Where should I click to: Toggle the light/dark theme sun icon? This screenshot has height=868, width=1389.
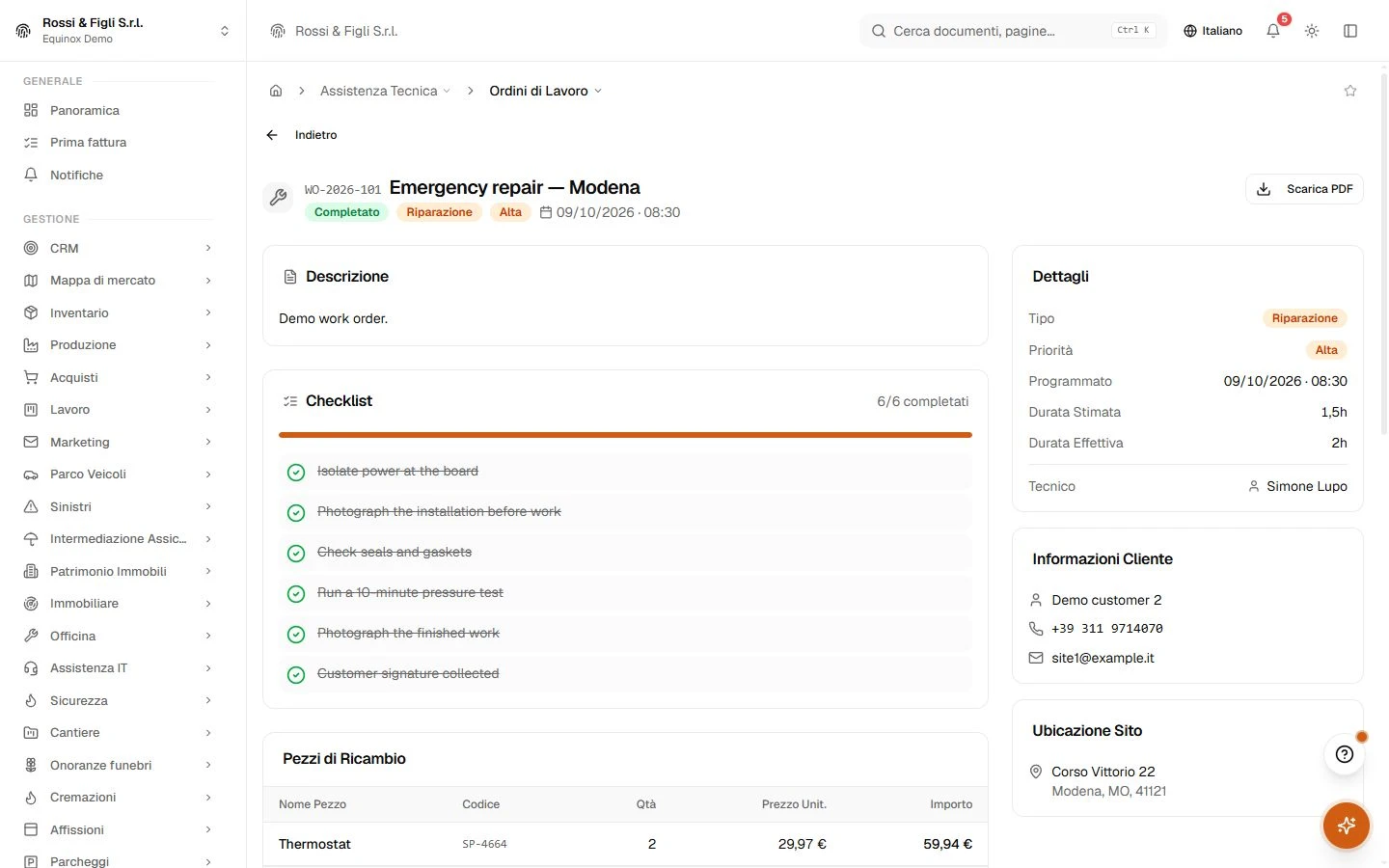(1312, 31)
